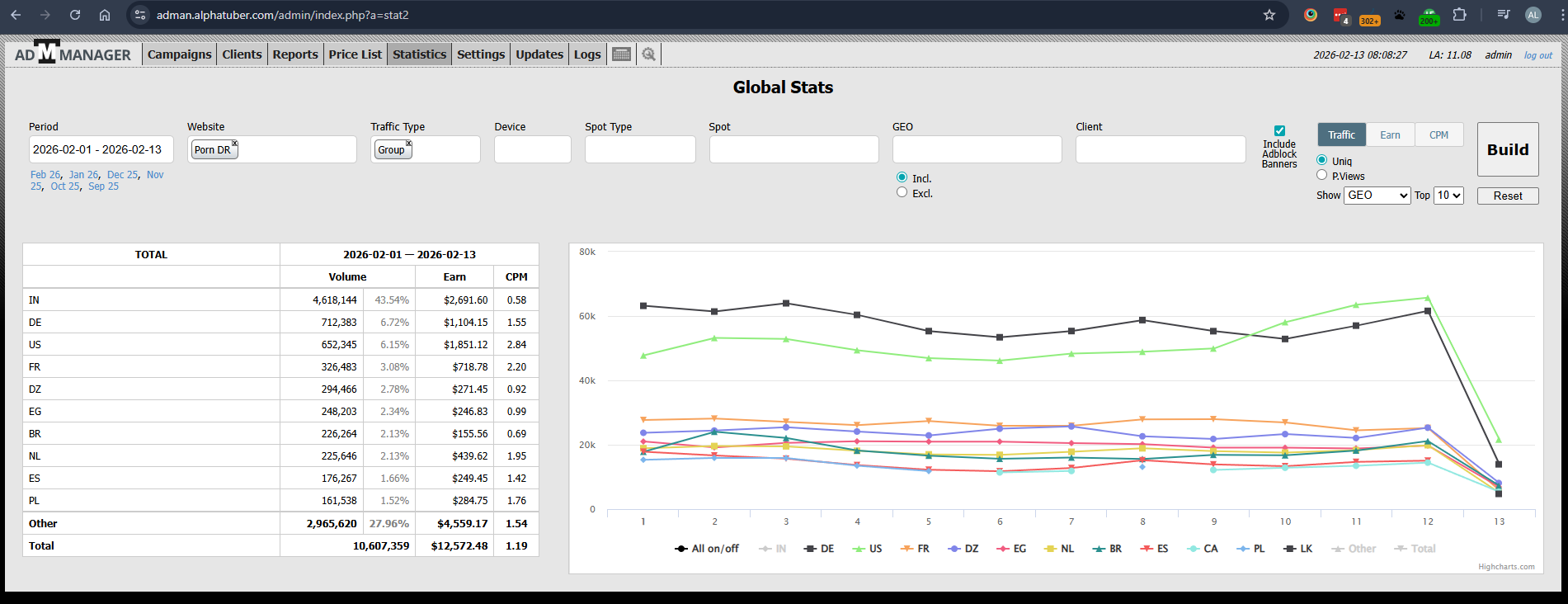Select the P.Views radio button
Image resolution: width=1568 pixels, height=604 pixels.
[1322, 175]
